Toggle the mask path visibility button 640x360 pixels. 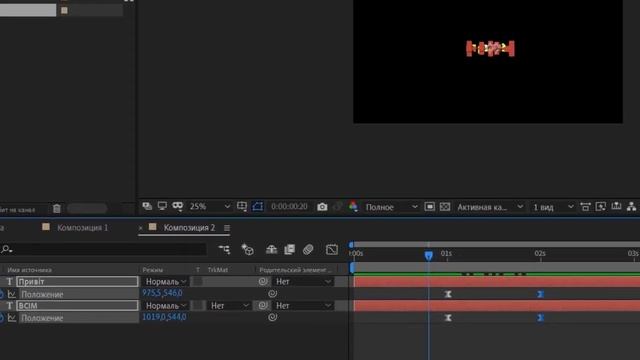click(x=258, y=207)
